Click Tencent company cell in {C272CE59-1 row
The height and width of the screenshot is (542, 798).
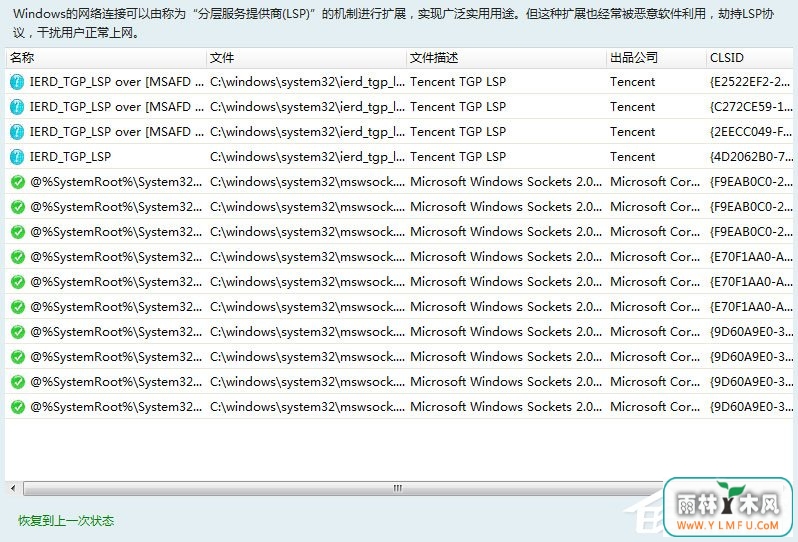(x=633, y=107)
